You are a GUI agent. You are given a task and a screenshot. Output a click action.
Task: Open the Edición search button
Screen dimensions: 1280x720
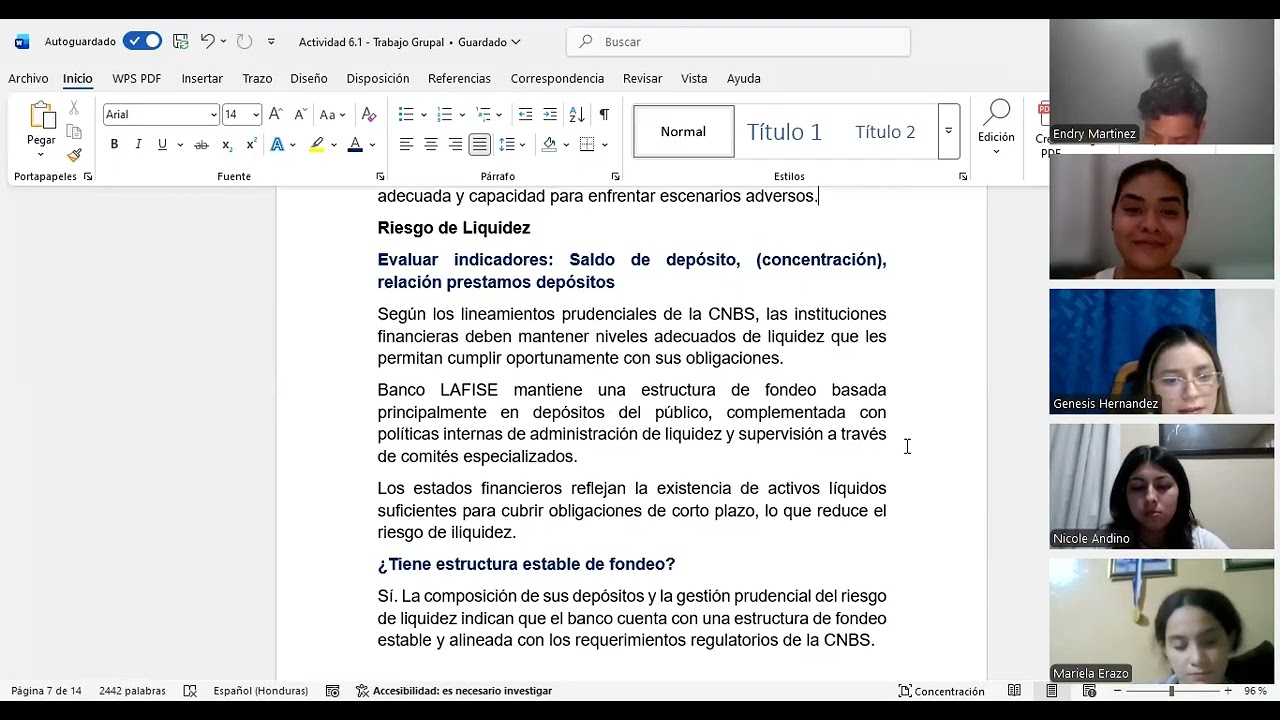996,128
